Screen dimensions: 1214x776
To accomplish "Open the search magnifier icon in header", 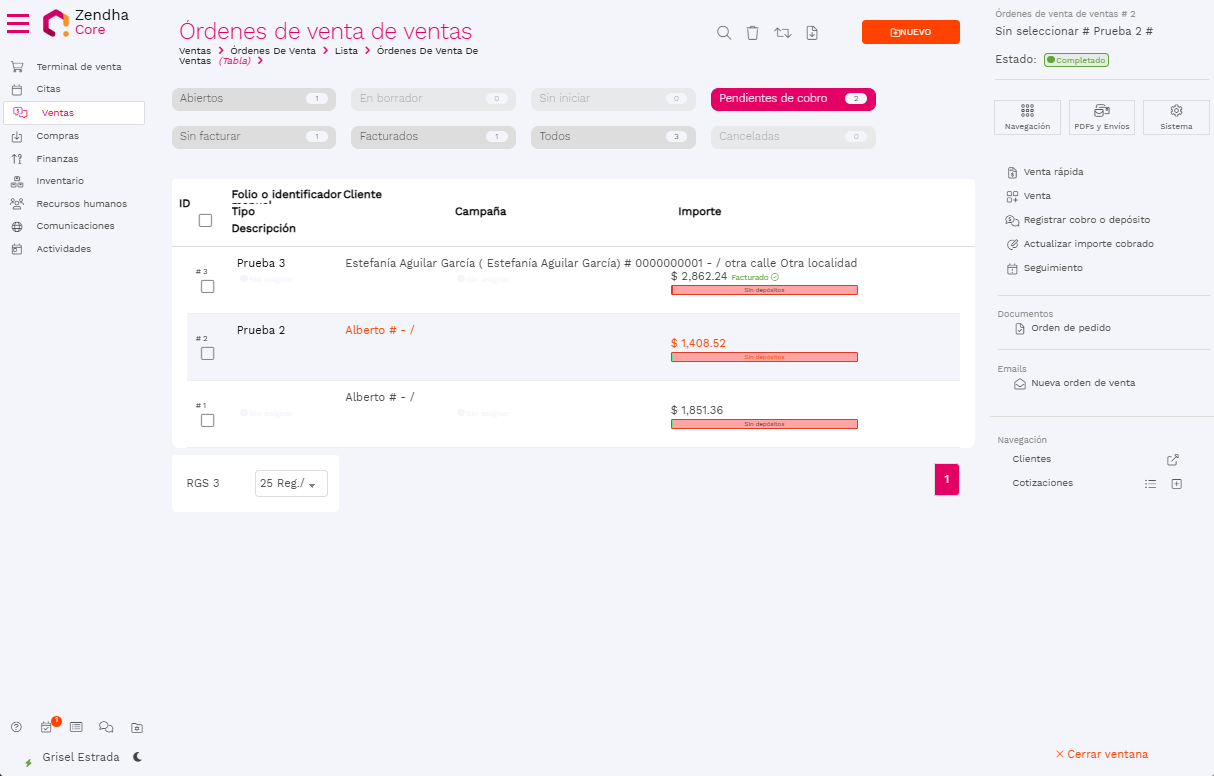I will [x=724, y=32].
